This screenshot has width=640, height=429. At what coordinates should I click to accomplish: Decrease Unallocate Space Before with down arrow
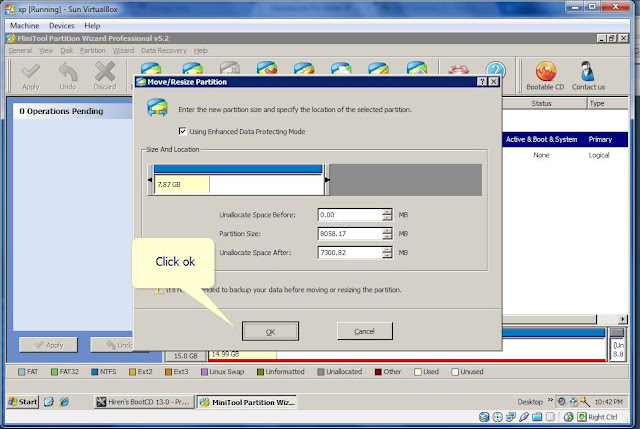[387, 218]
